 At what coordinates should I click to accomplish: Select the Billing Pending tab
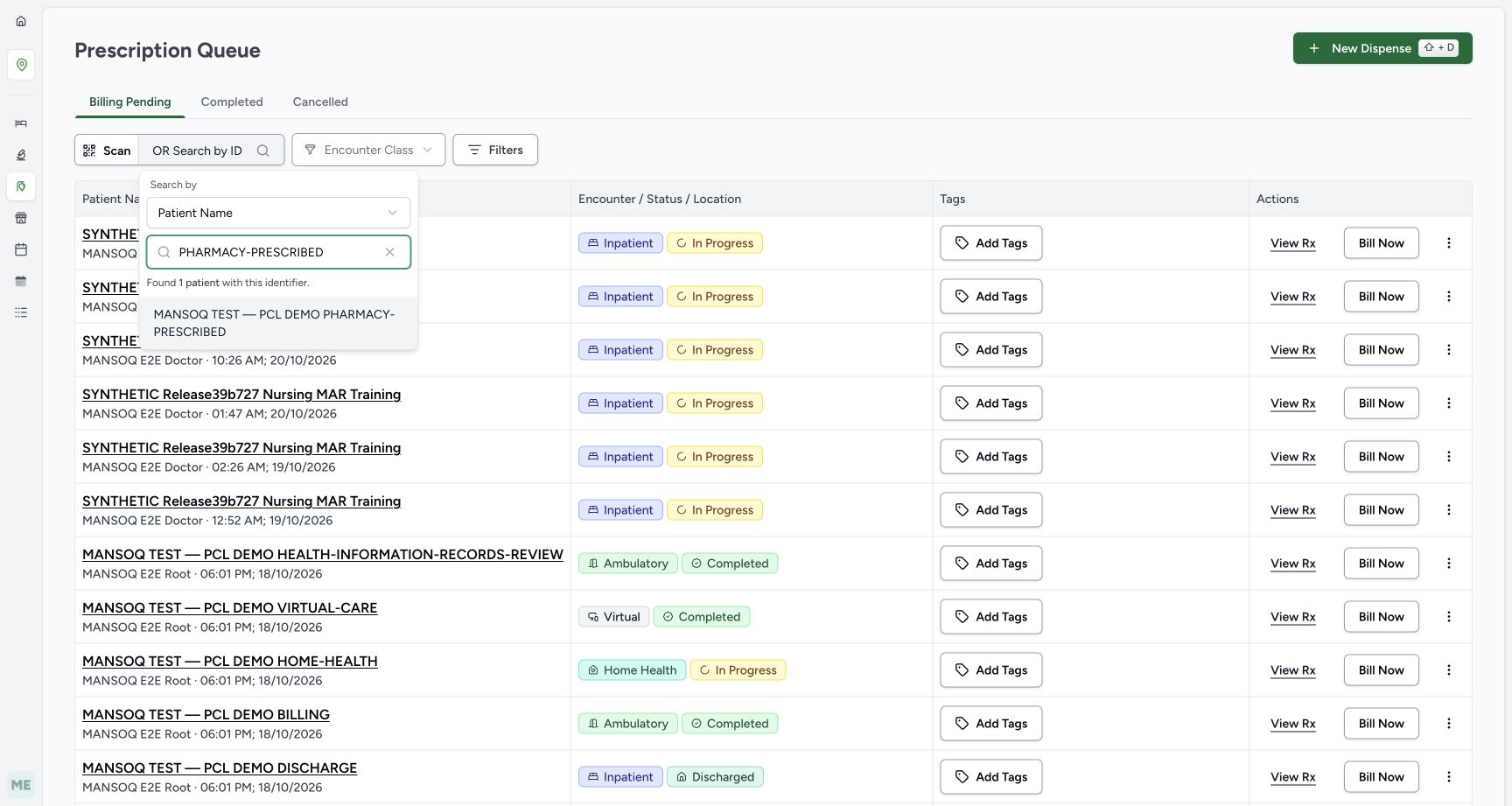(x=130, y=102)
